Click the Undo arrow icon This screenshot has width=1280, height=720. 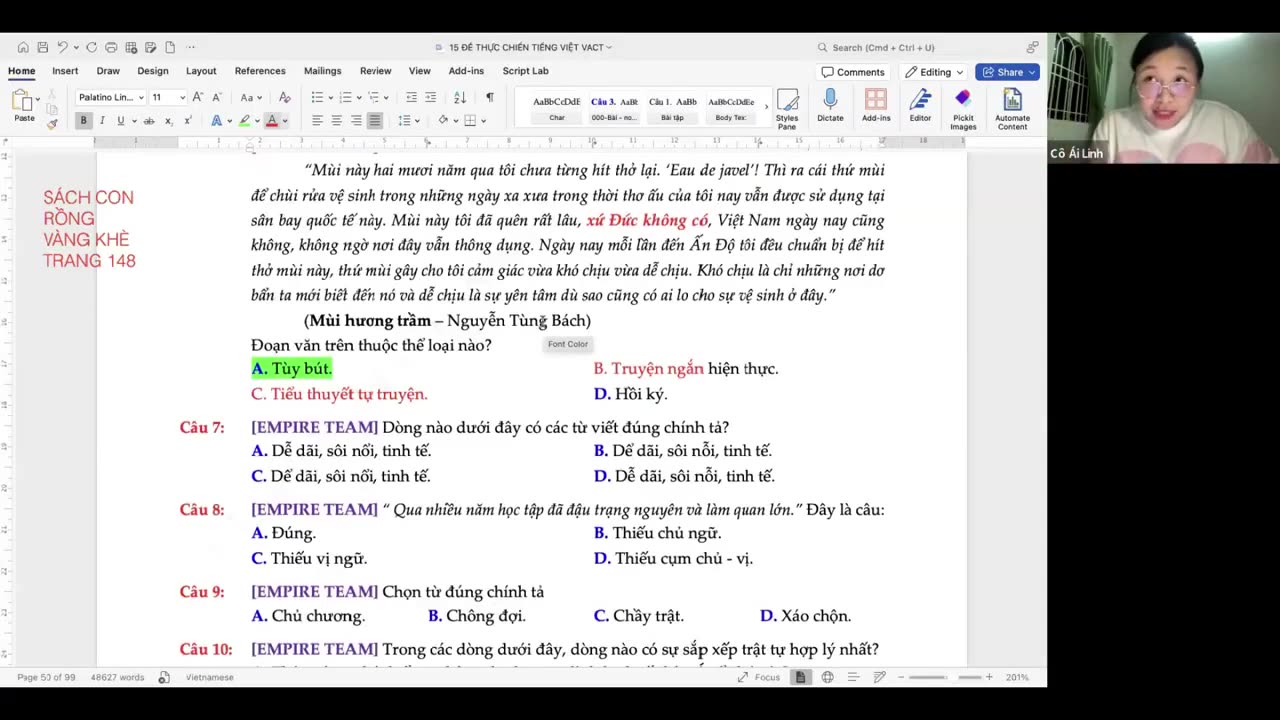pyautogui.click(x=62, y=47)
